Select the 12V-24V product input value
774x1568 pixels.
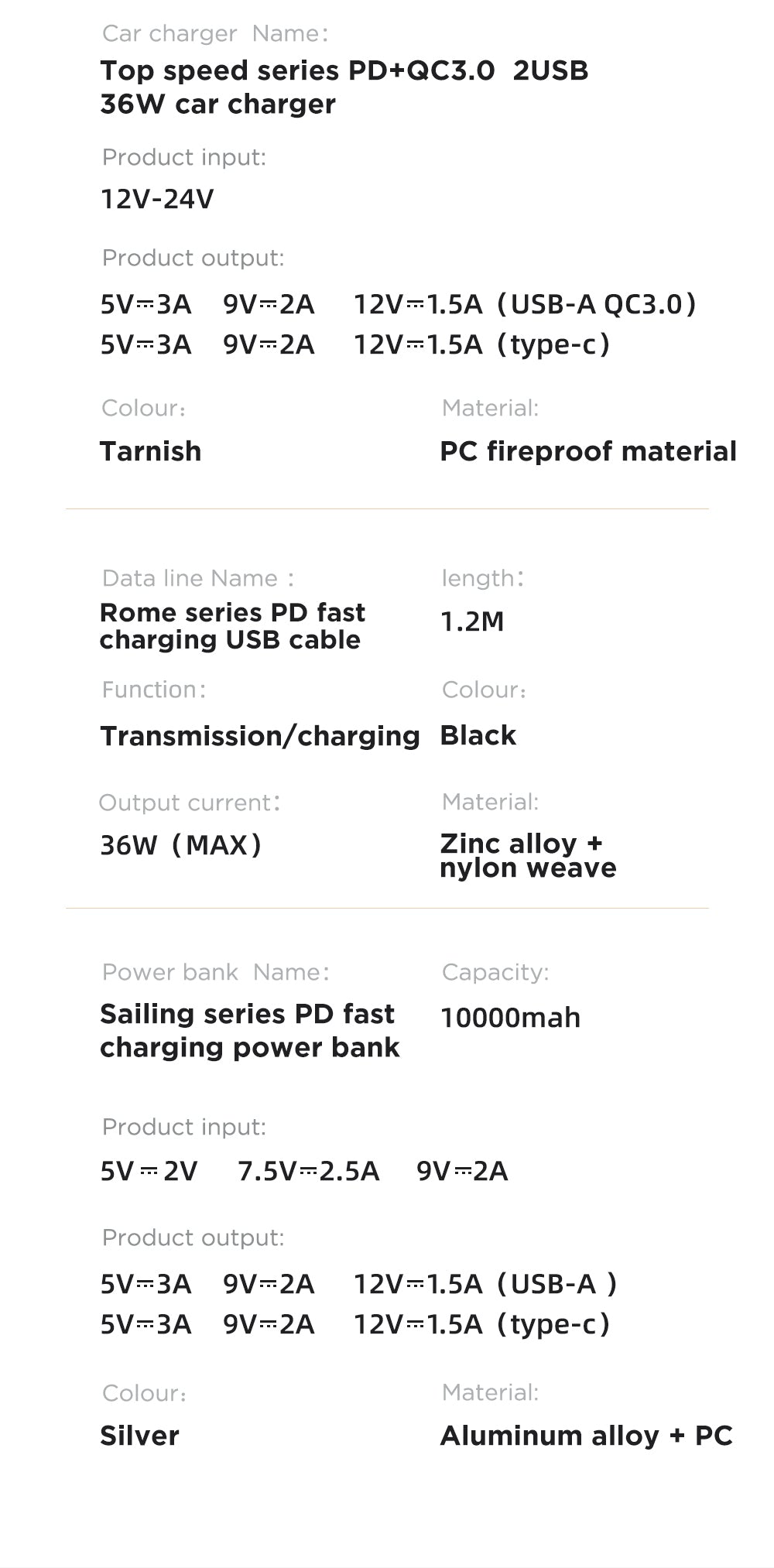click(157, 200)
